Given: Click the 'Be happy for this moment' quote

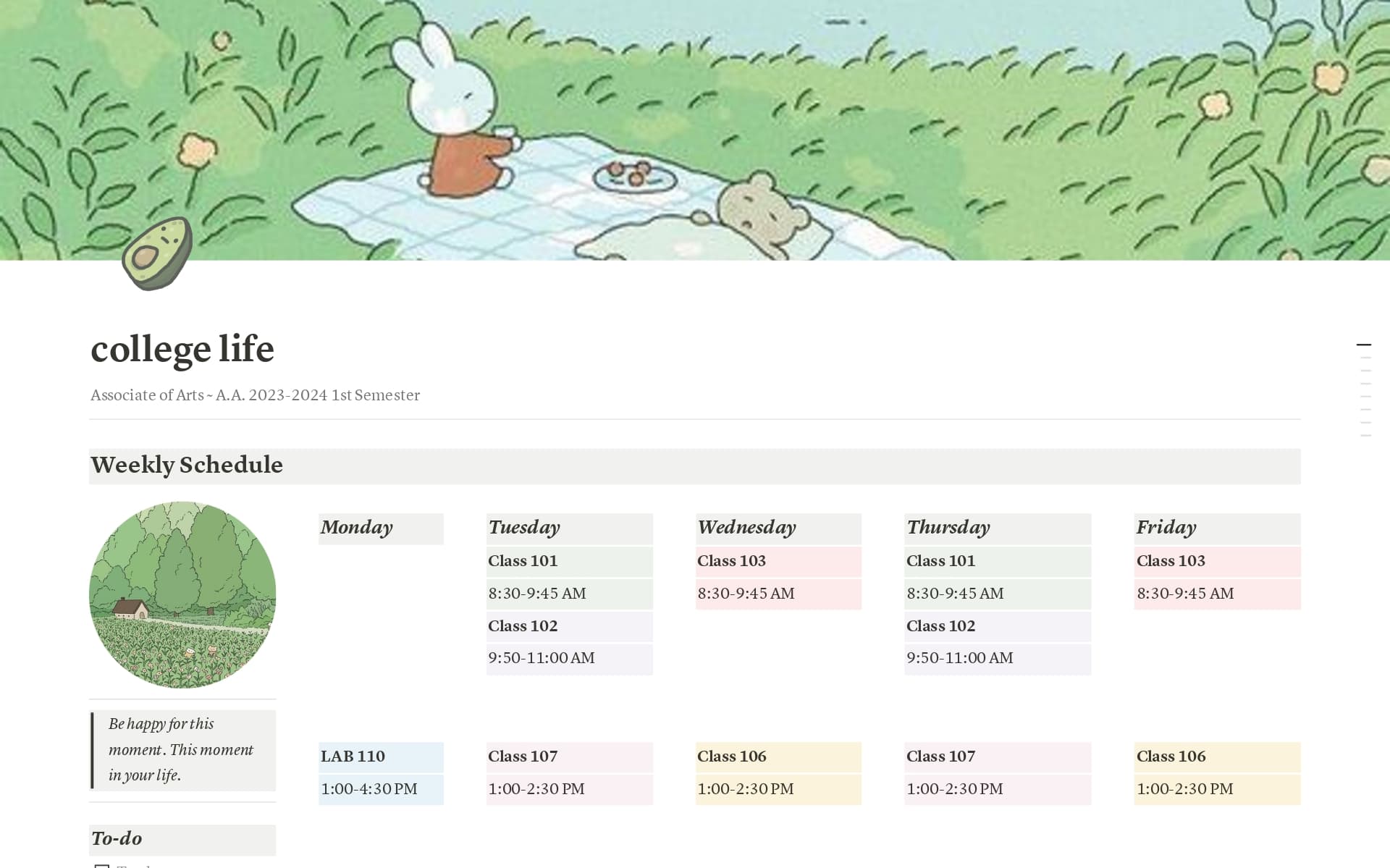Looking at the screenshot, I should 181,750.
